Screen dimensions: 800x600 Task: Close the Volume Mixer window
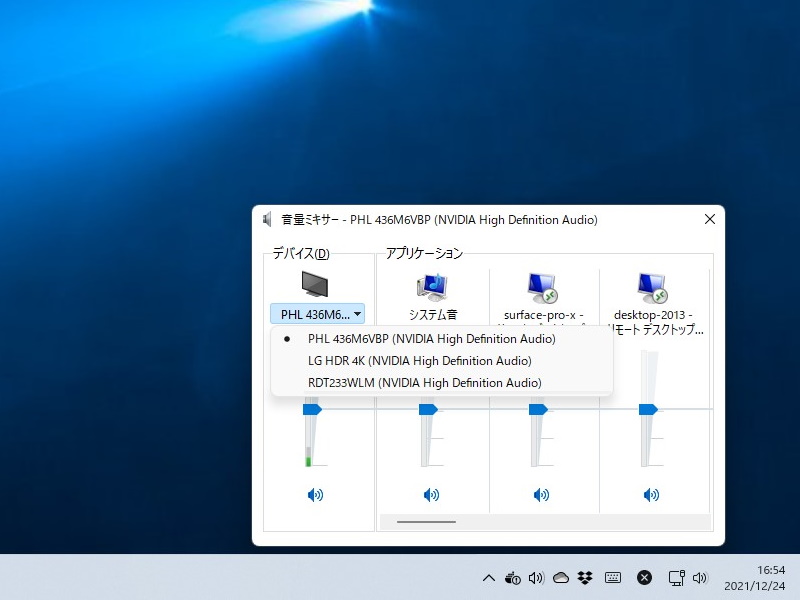tap(710, 219)
